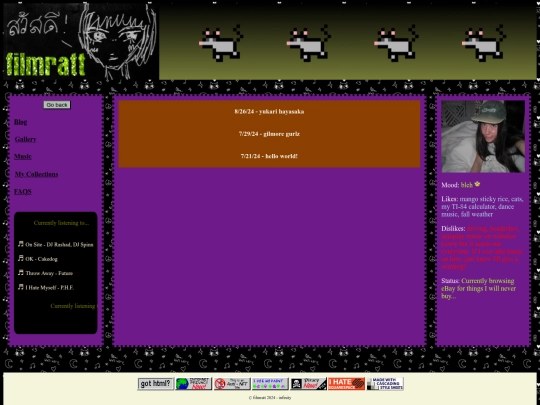The height and width of the screenshot is (405, 540).
Task: Click the Status text about browsing eBay
Action: 479,288
